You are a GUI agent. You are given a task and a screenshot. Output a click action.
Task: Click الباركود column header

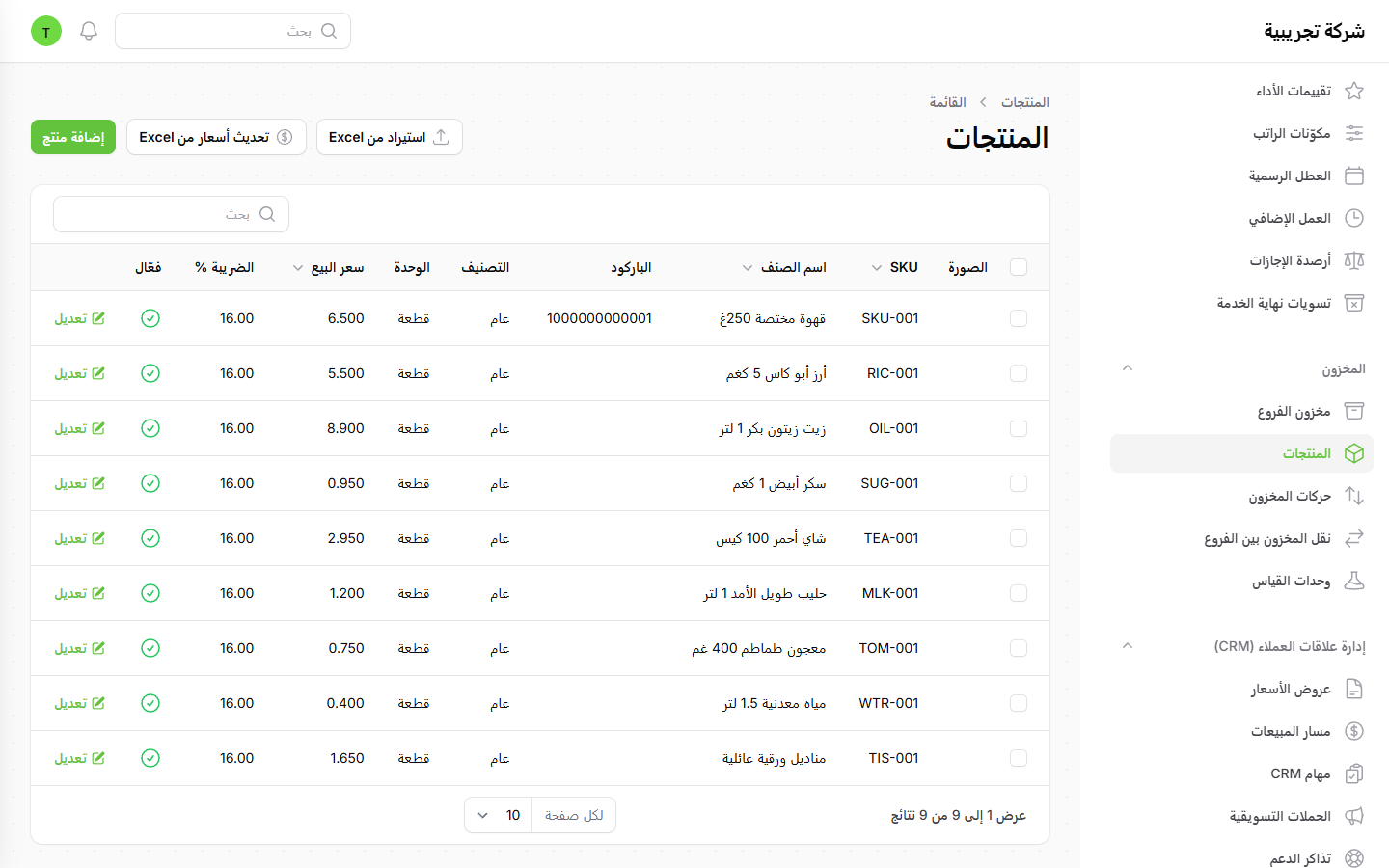[x=631, y=267]
